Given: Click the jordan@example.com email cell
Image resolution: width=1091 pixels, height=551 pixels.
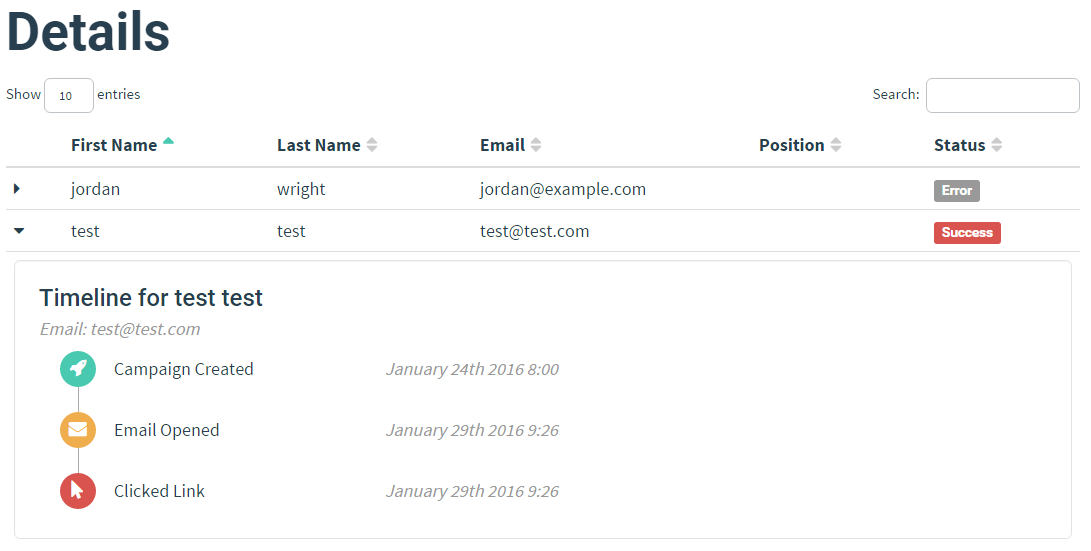Looking at the screenshot, I should pos(563,189).
